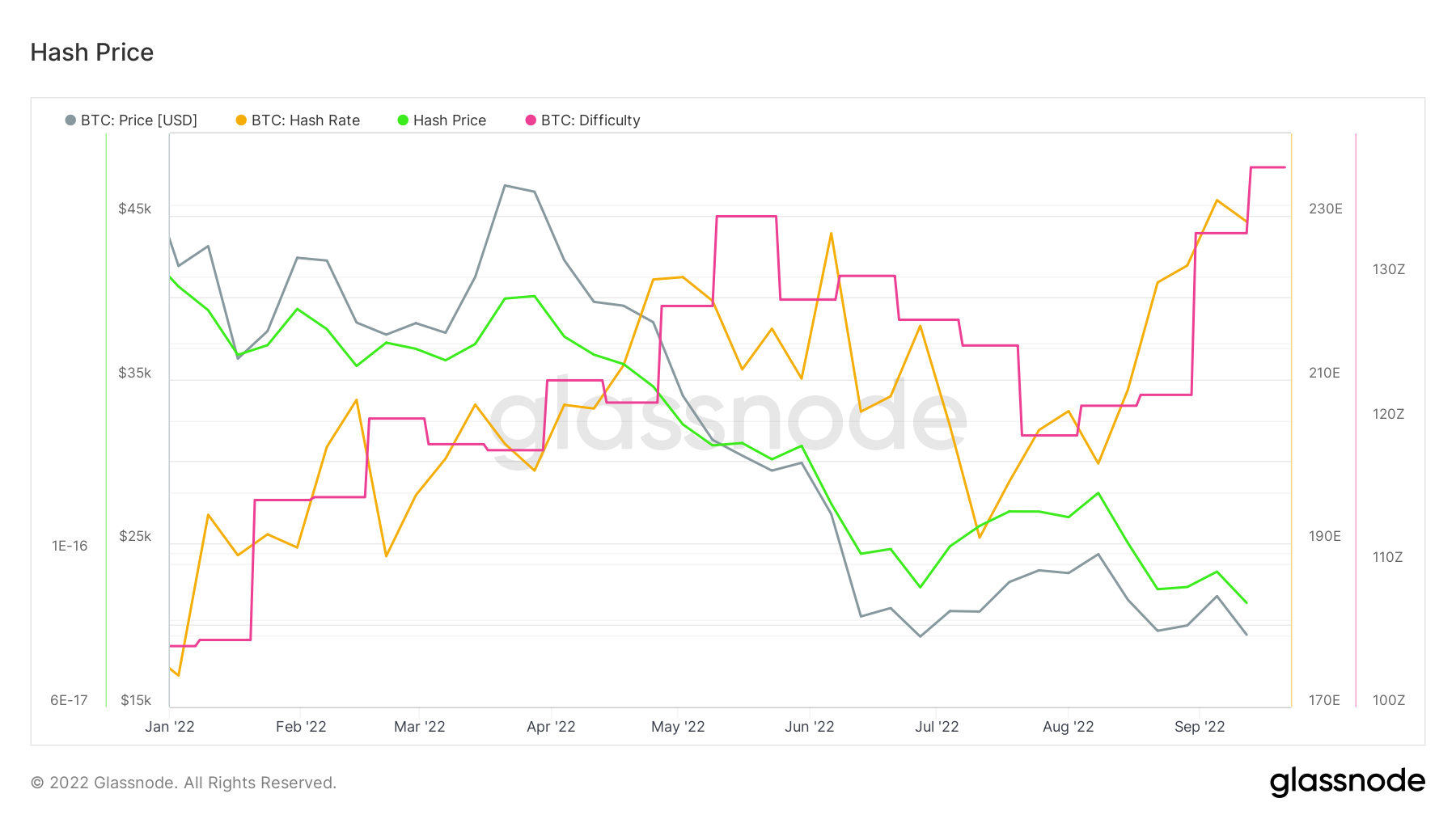The image size is (1456, 819).
Task: Hide the 'Hash Price' series via legend label
Action: [449, 120]
